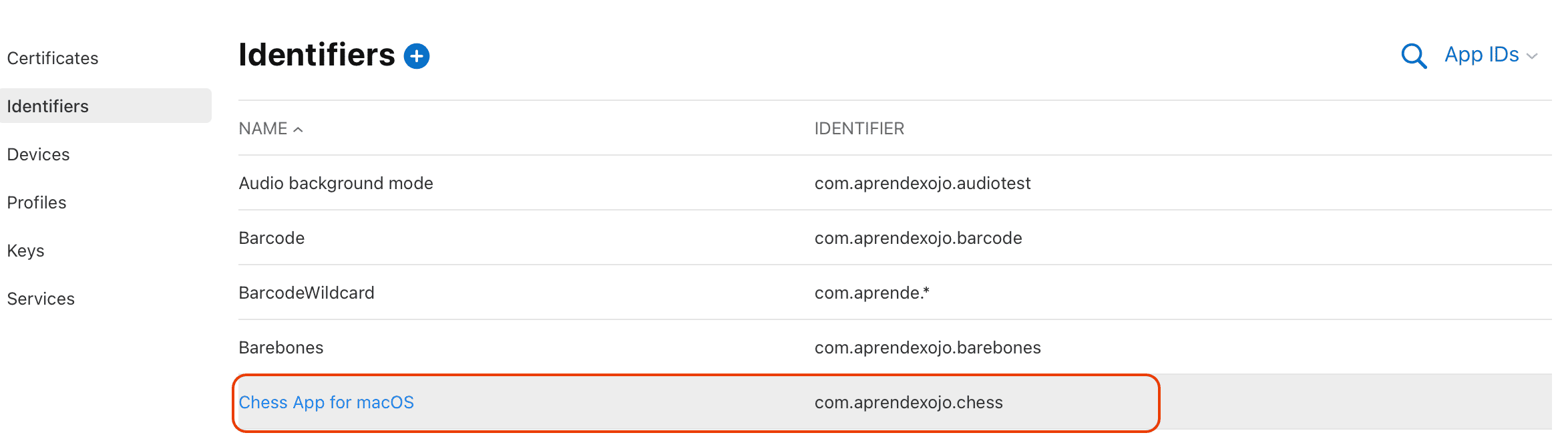The image size is (1568, 441).
Task: Open the Profiles section
Action: pos(36,202)
